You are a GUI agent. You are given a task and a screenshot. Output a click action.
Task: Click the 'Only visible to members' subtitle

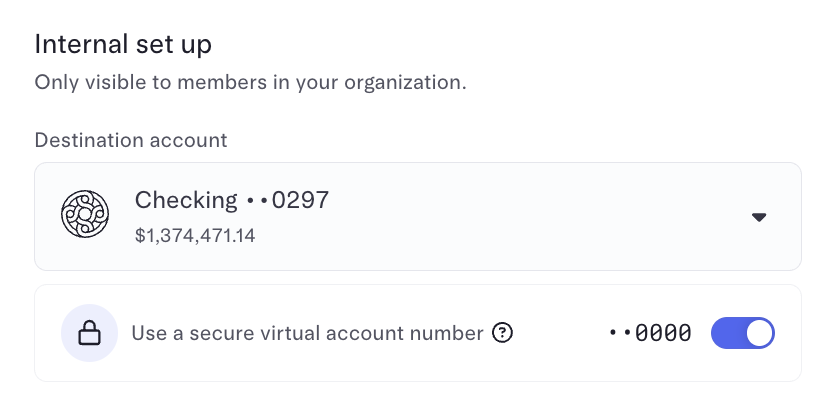click(x=250, y=83)
